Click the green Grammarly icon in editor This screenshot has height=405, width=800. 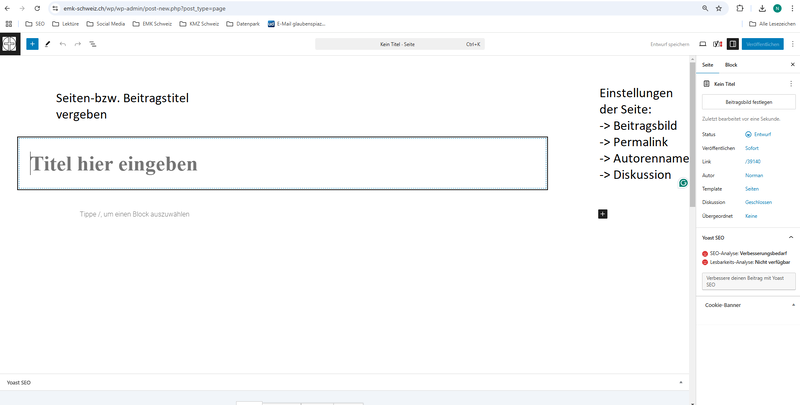(x=683, y=183)
